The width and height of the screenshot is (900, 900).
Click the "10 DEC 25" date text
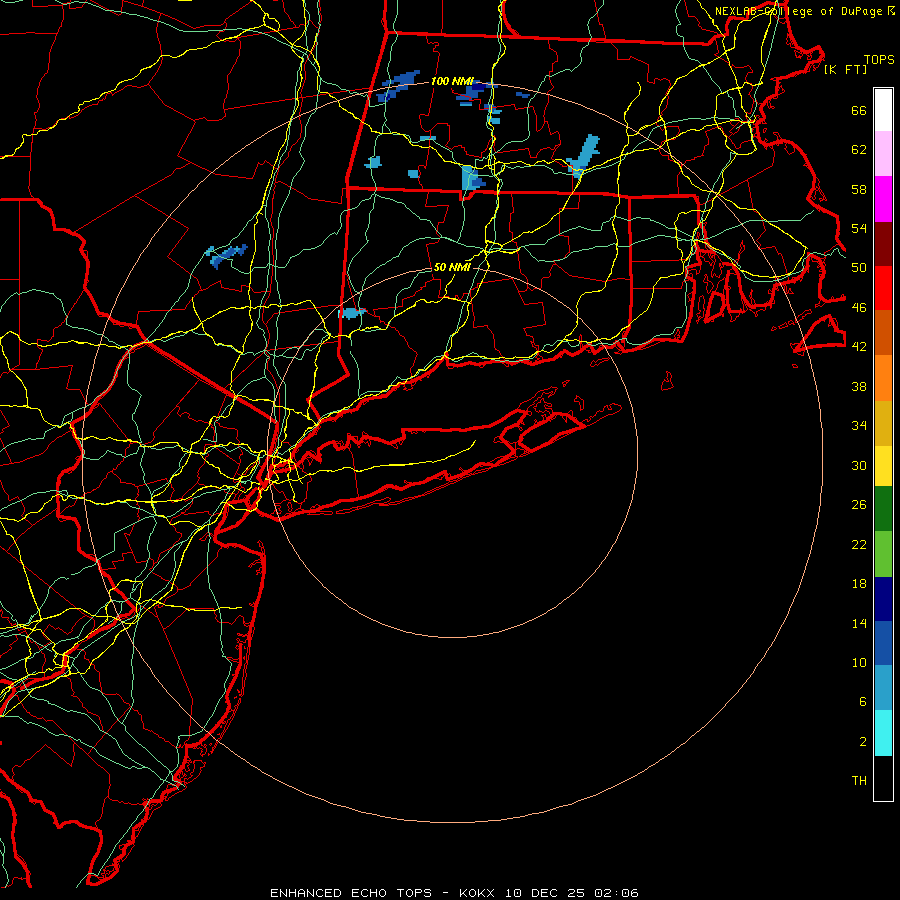click(545, 893)
